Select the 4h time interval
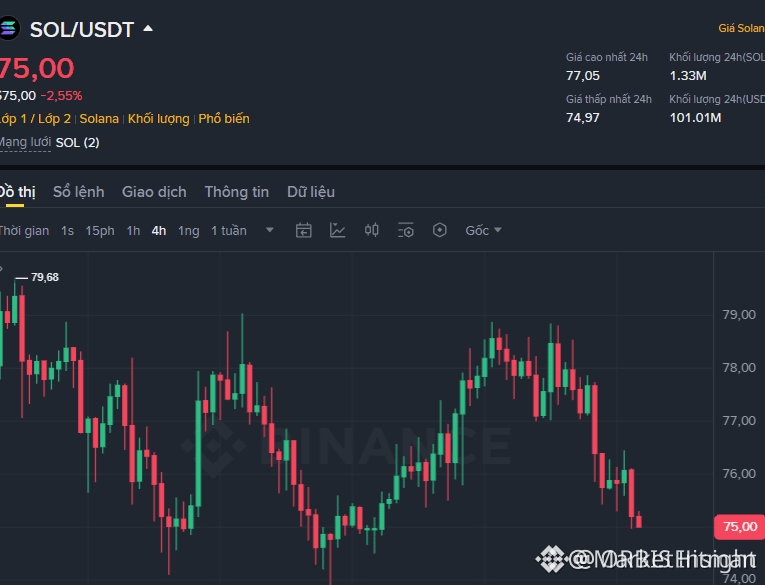Viewport: 765px width, 585px height. pyautogui.click(x=159, y=230)
